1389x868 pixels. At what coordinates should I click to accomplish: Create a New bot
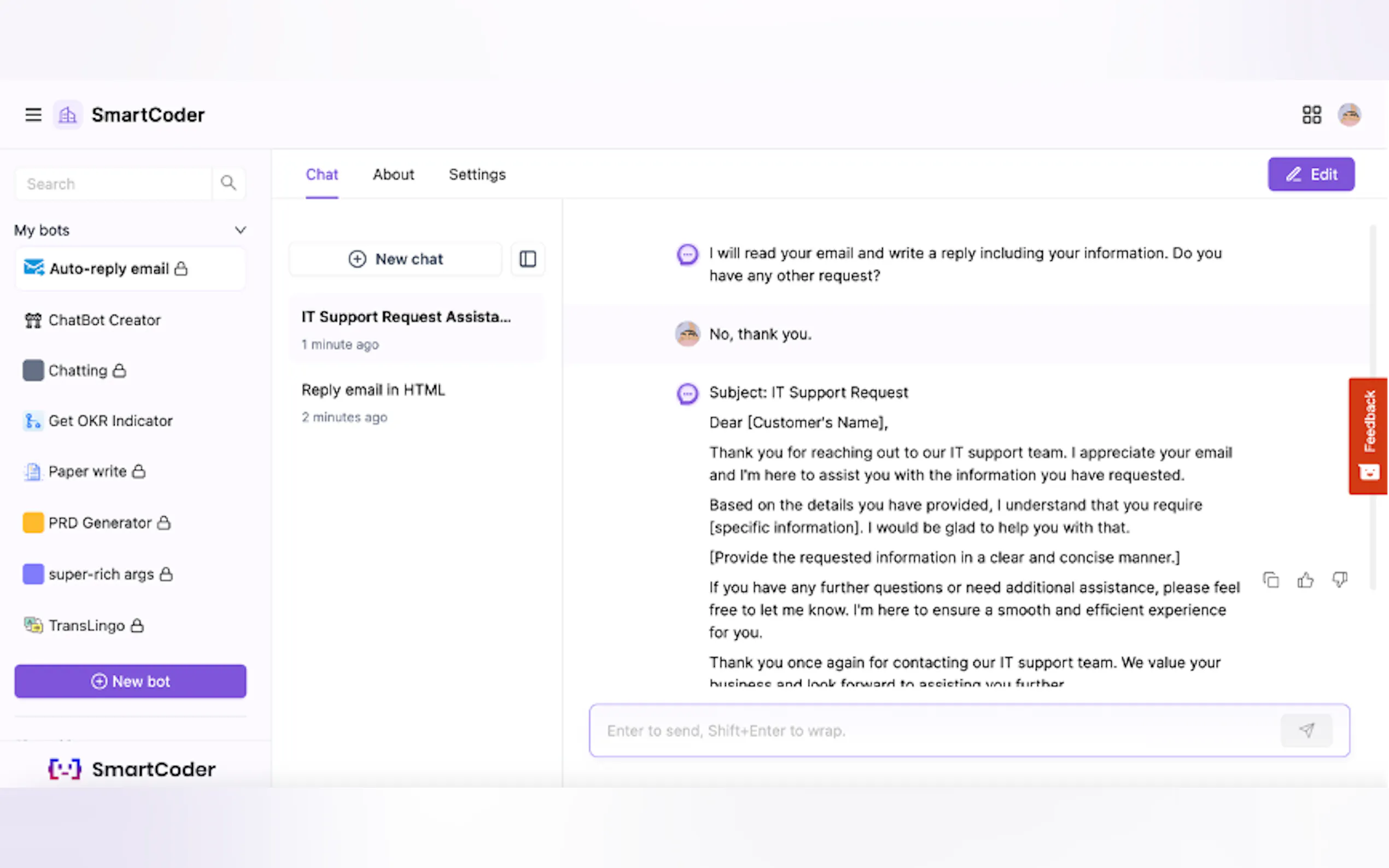(x=130, y=682)
